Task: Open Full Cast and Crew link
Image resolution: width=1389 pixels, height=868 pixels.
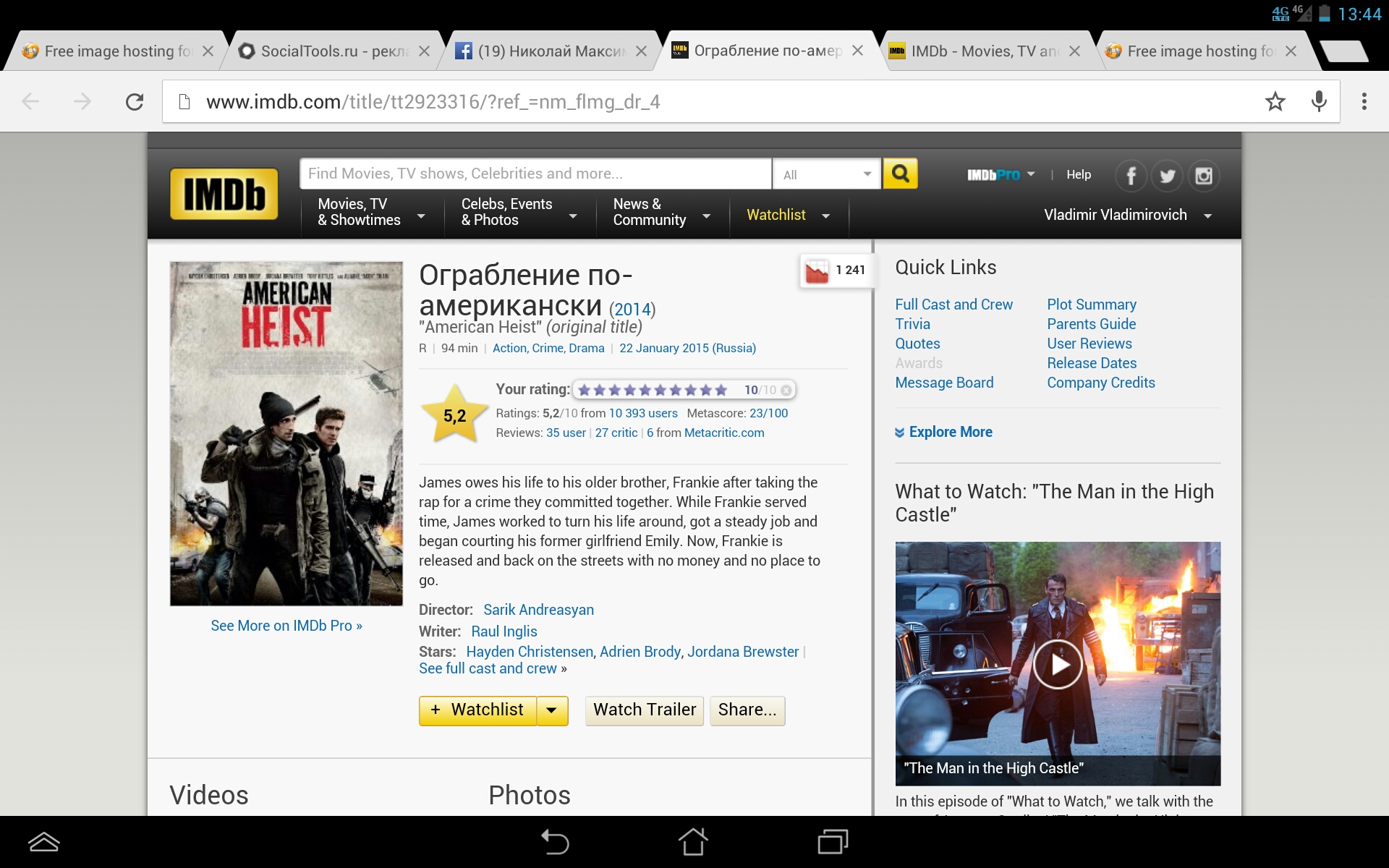Action: click(x=953, y=305)
